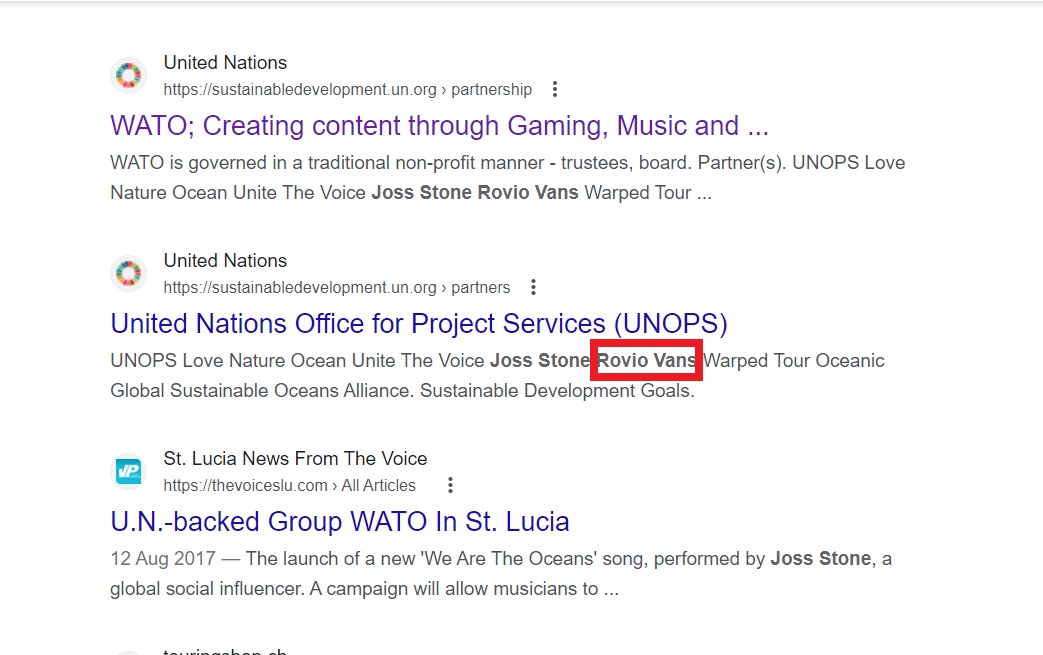
Task: Click the sustainabledevelopment.un.org › partnership URL
Action: (348, 89)
